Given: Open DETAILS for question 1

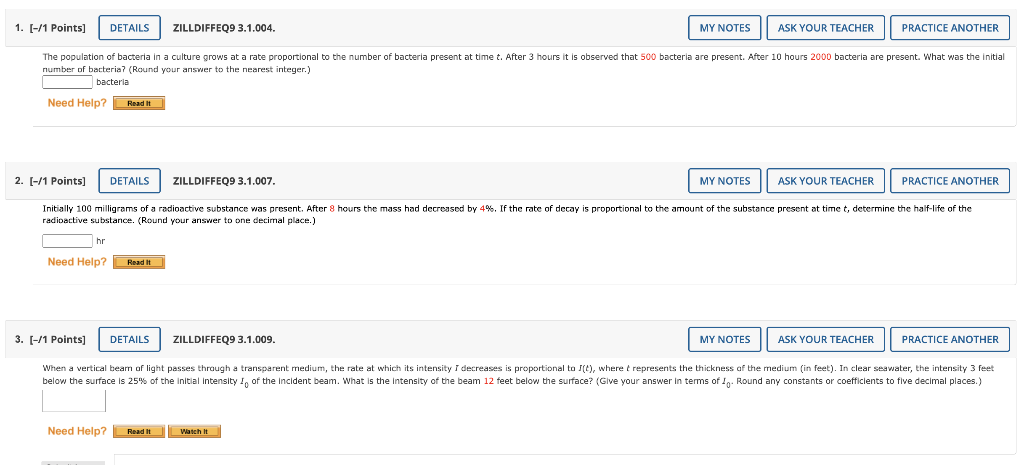Looking at the screenshot, I should click(129, 28).
